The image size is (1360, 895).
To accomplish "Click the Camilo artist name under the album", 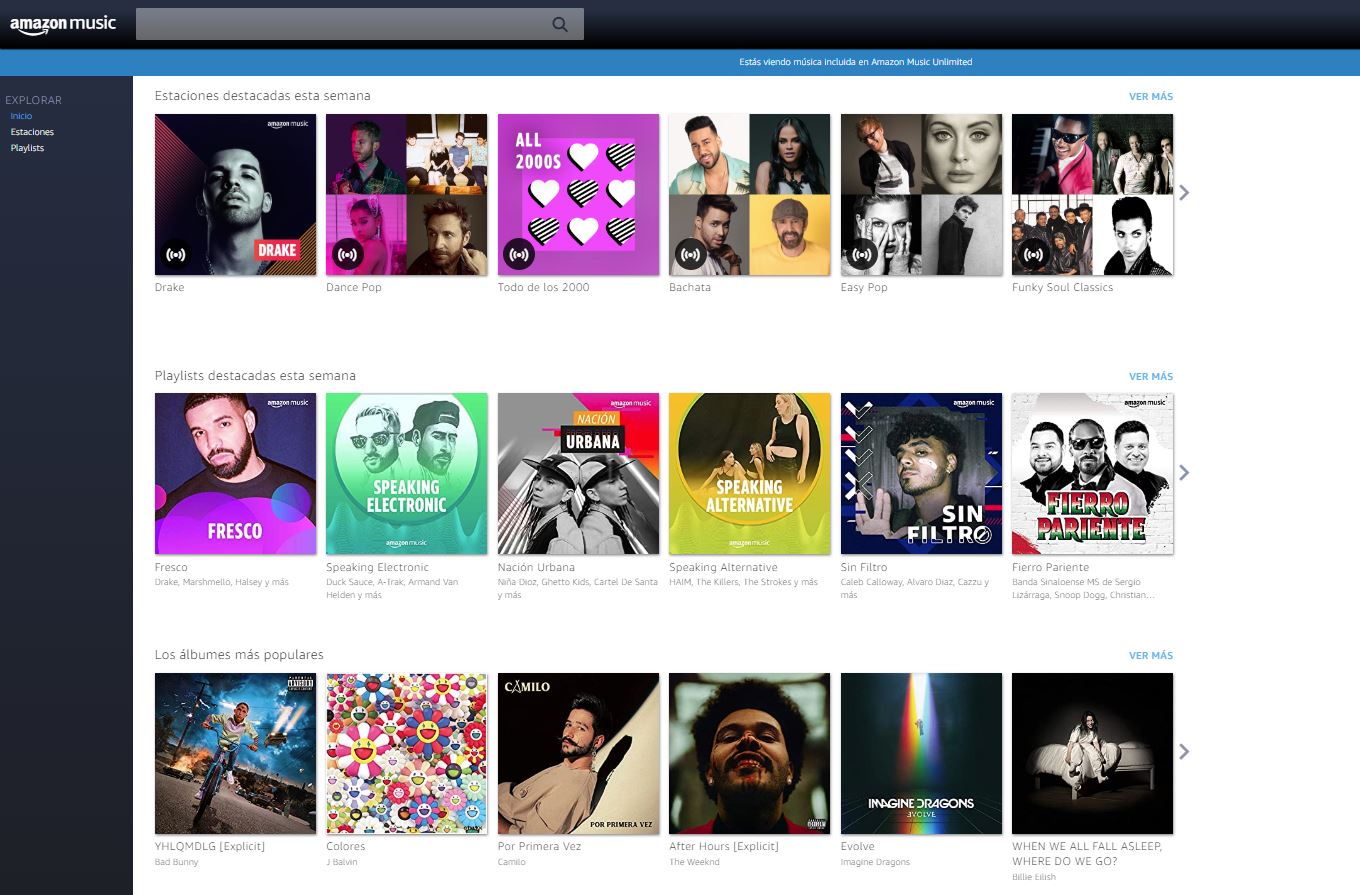I will [x=512, y=862].
